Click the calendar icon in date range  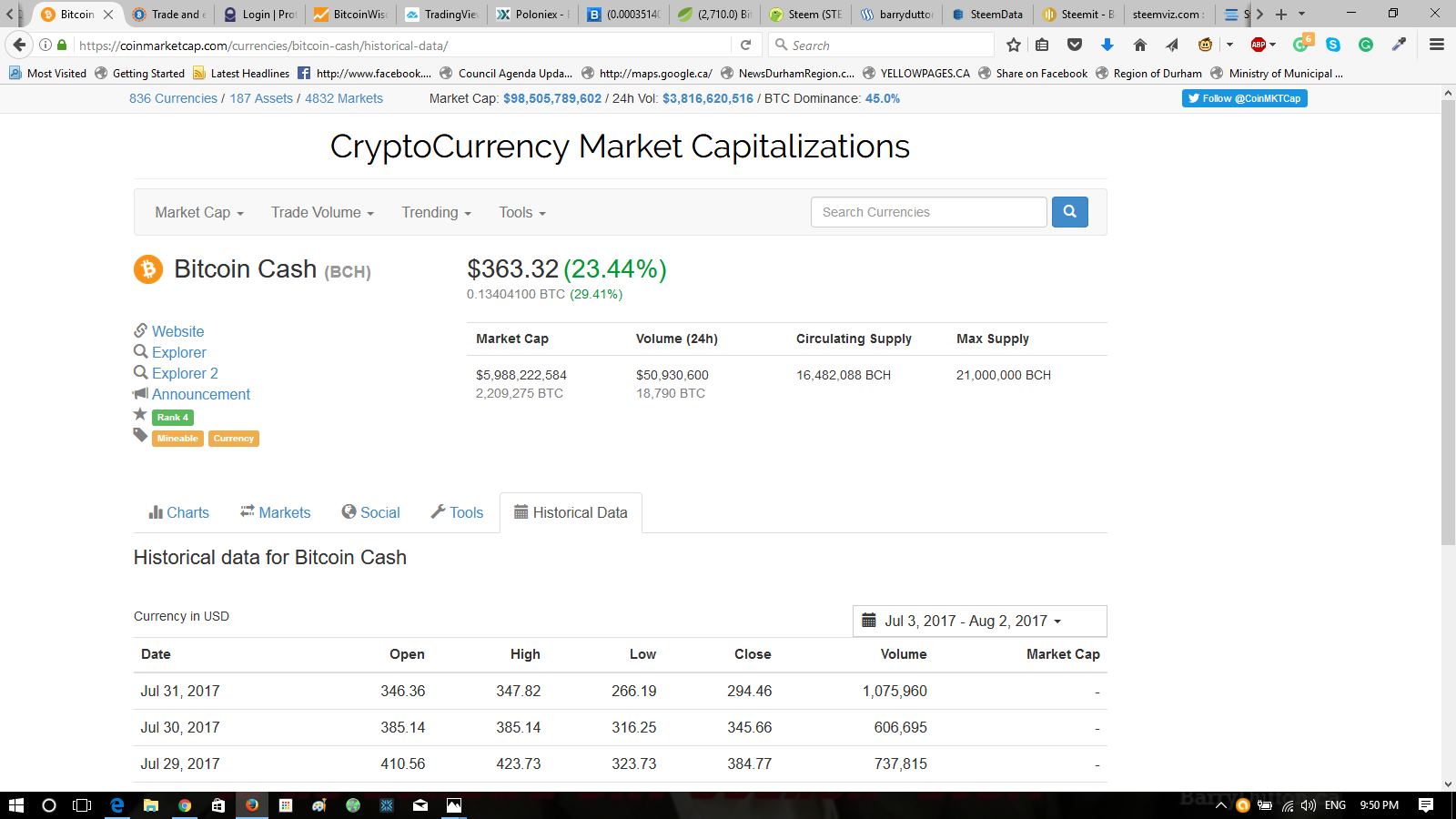pyautogui.click(x=869, y=621)
